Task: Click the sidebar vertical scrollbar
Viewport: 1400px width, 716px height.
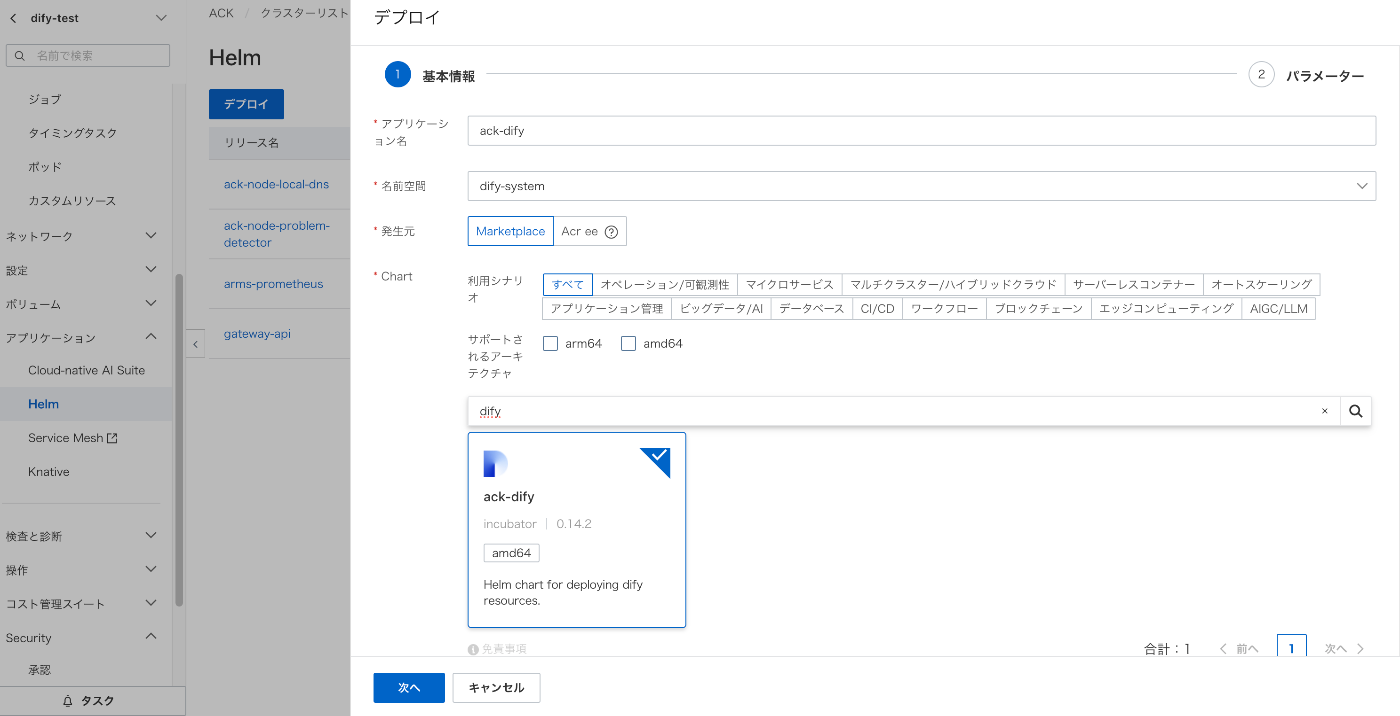Action: (x=179, y=440)
